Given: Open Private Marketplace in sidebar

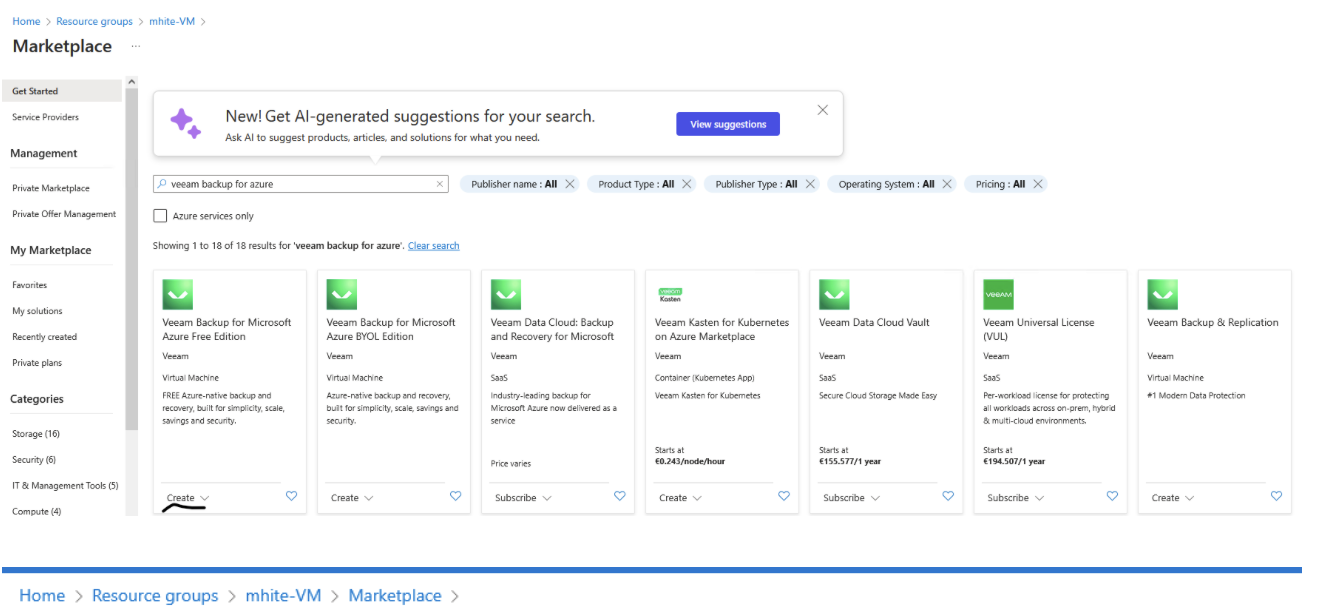Looking at the screenshot, I should tap(51, 188).
